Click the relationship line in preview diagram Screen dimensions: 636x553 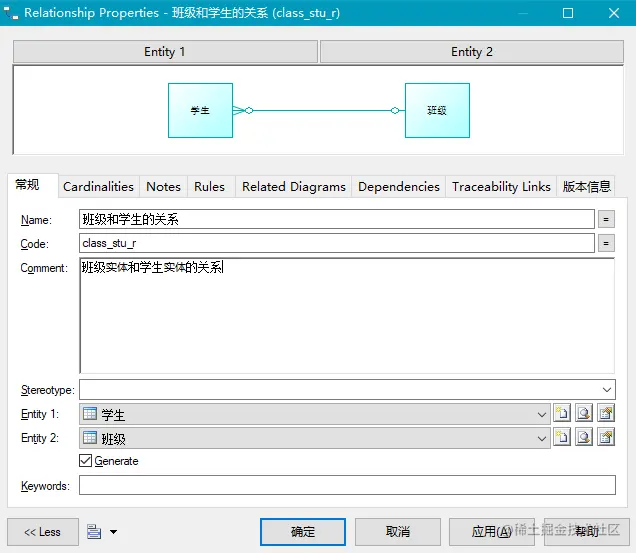coord(320,110)
